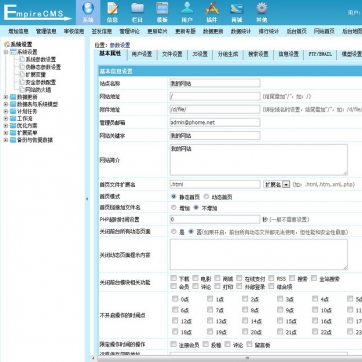Click page icon beside 网站防火墙
362x362 pixels.
coord(22,89)
